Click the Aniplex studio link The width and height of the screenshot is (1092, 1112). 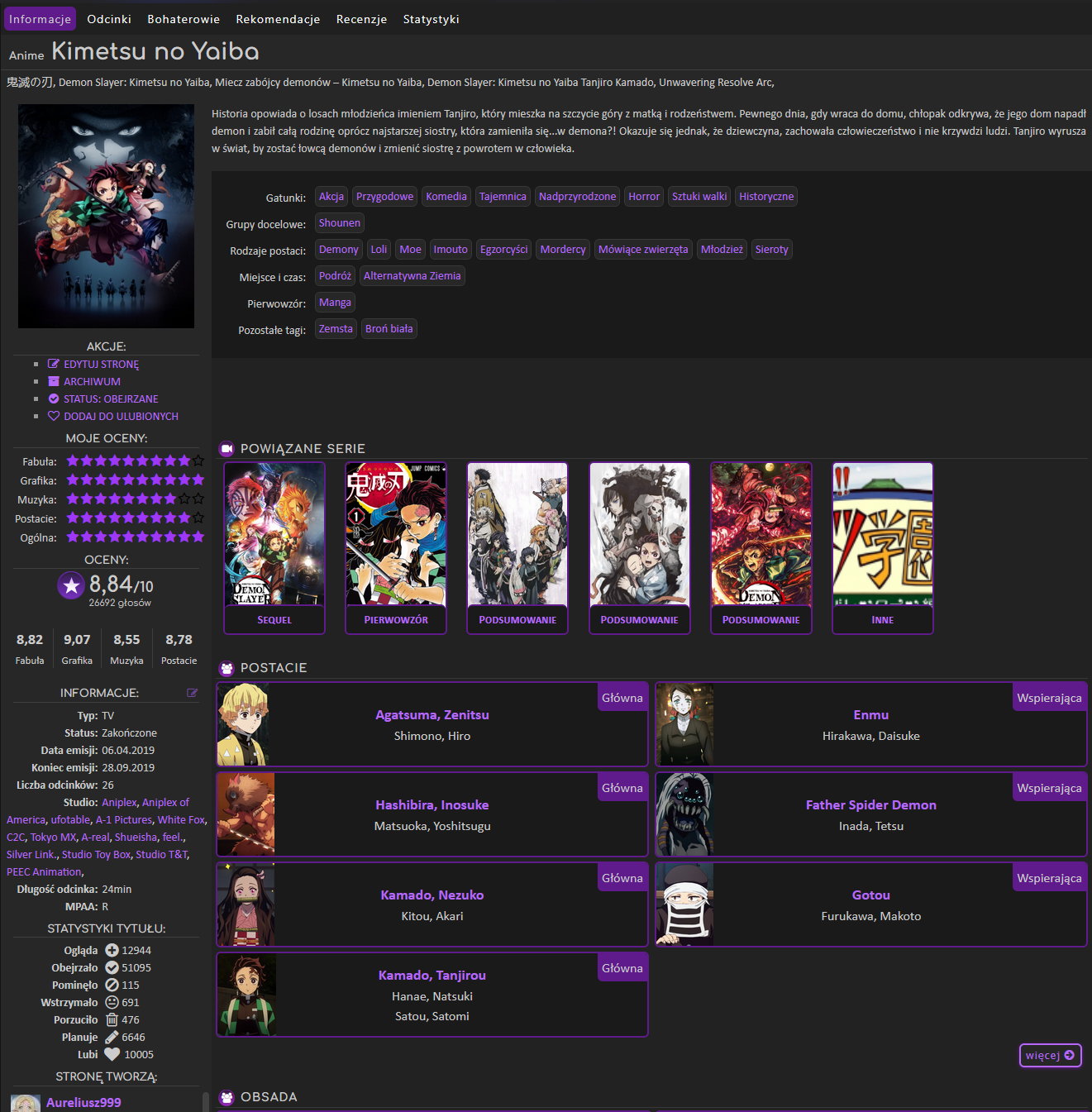[x=118, y=802]
